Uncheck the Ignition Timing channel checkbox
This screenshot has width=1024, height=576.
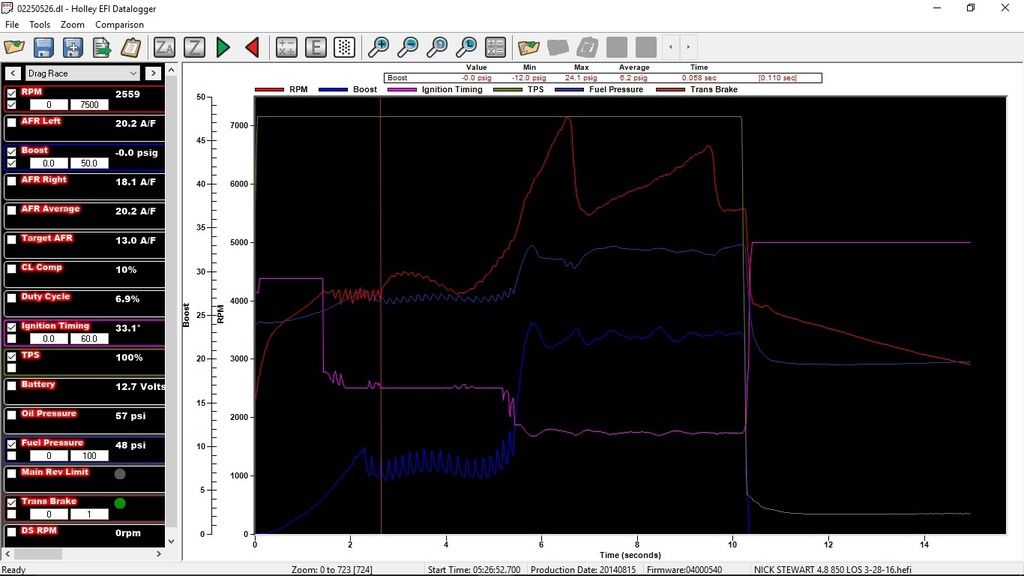[12, 327]
